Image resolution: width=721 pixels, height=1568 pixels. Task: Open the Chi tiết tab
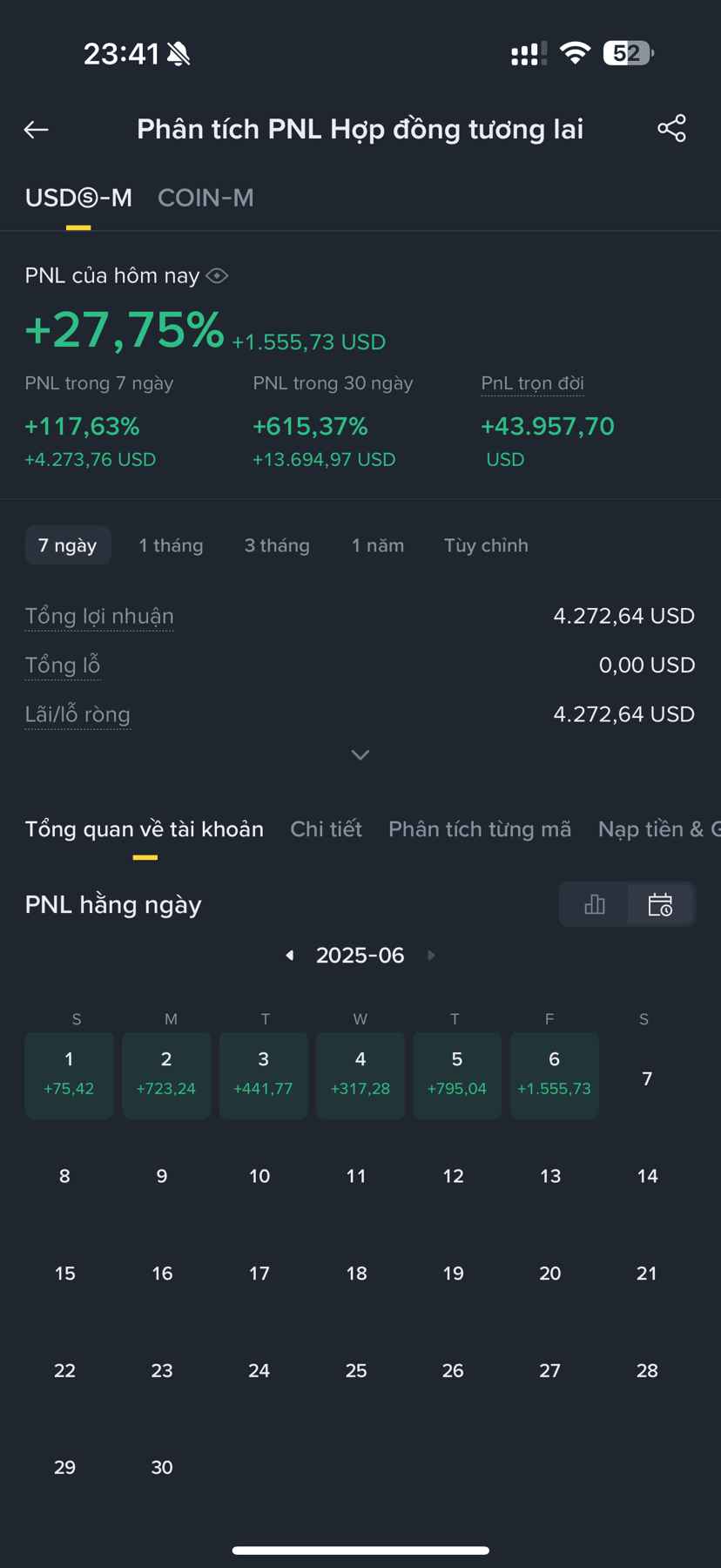click(326, 829)
